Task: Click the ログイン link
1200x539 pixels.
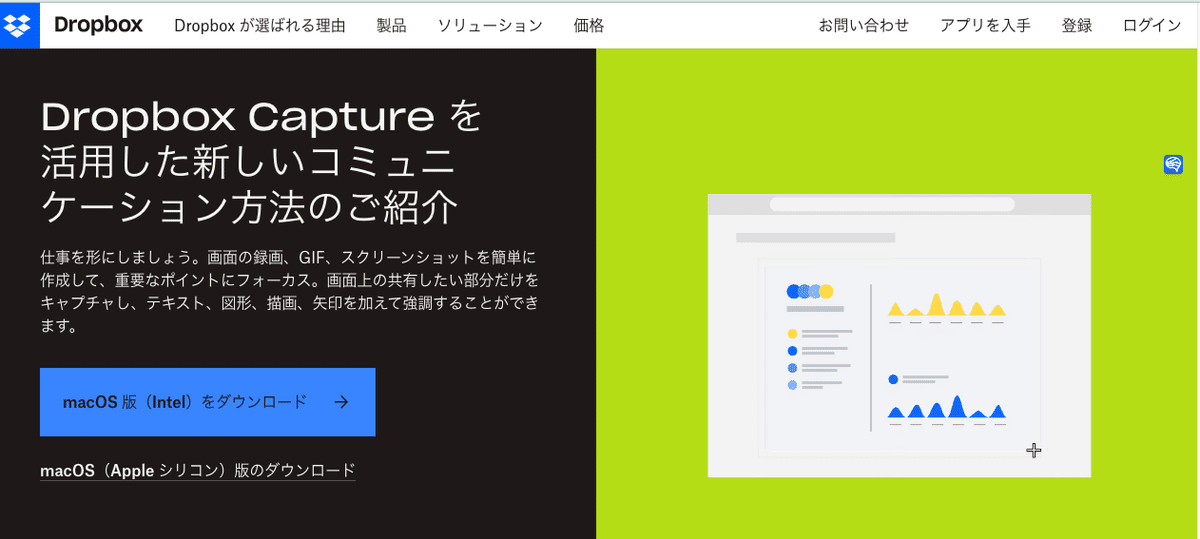Action: click(1152, 26)
